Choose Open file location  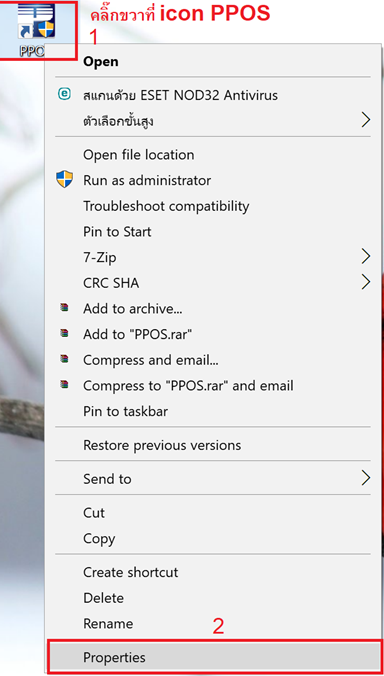coord(138,155)
